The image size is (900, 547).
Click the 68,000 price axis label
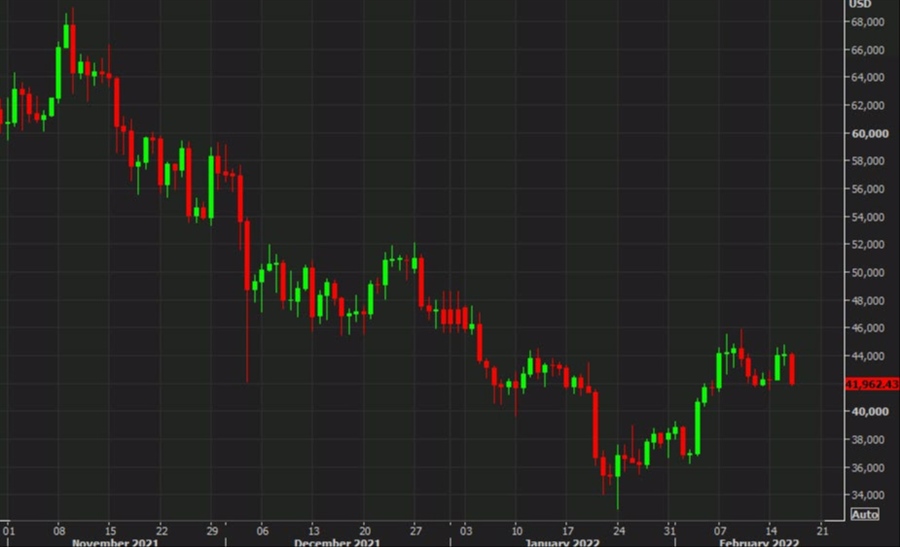(868, 22)
